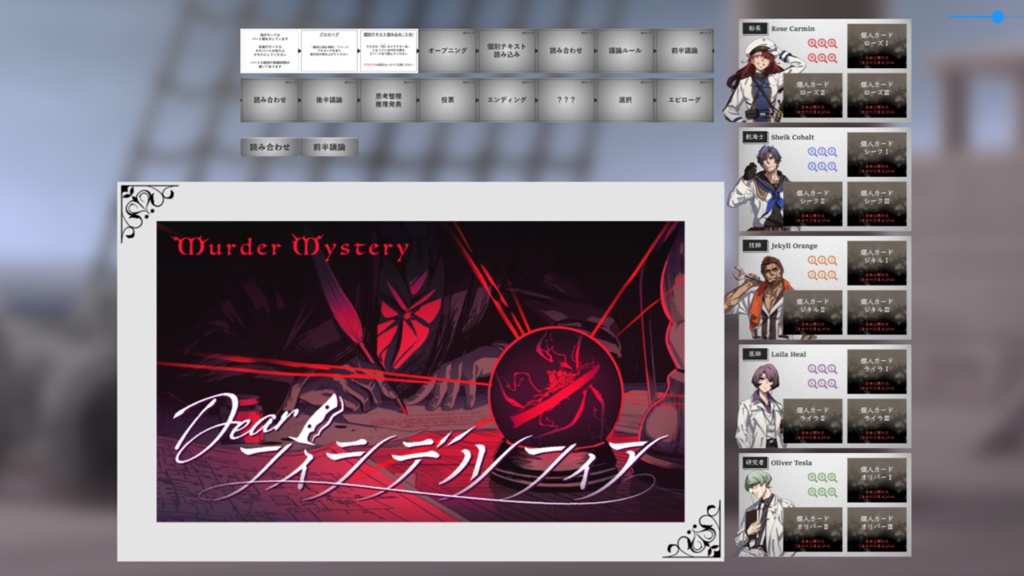Flip personal card ローズ III

click(876, 96)
